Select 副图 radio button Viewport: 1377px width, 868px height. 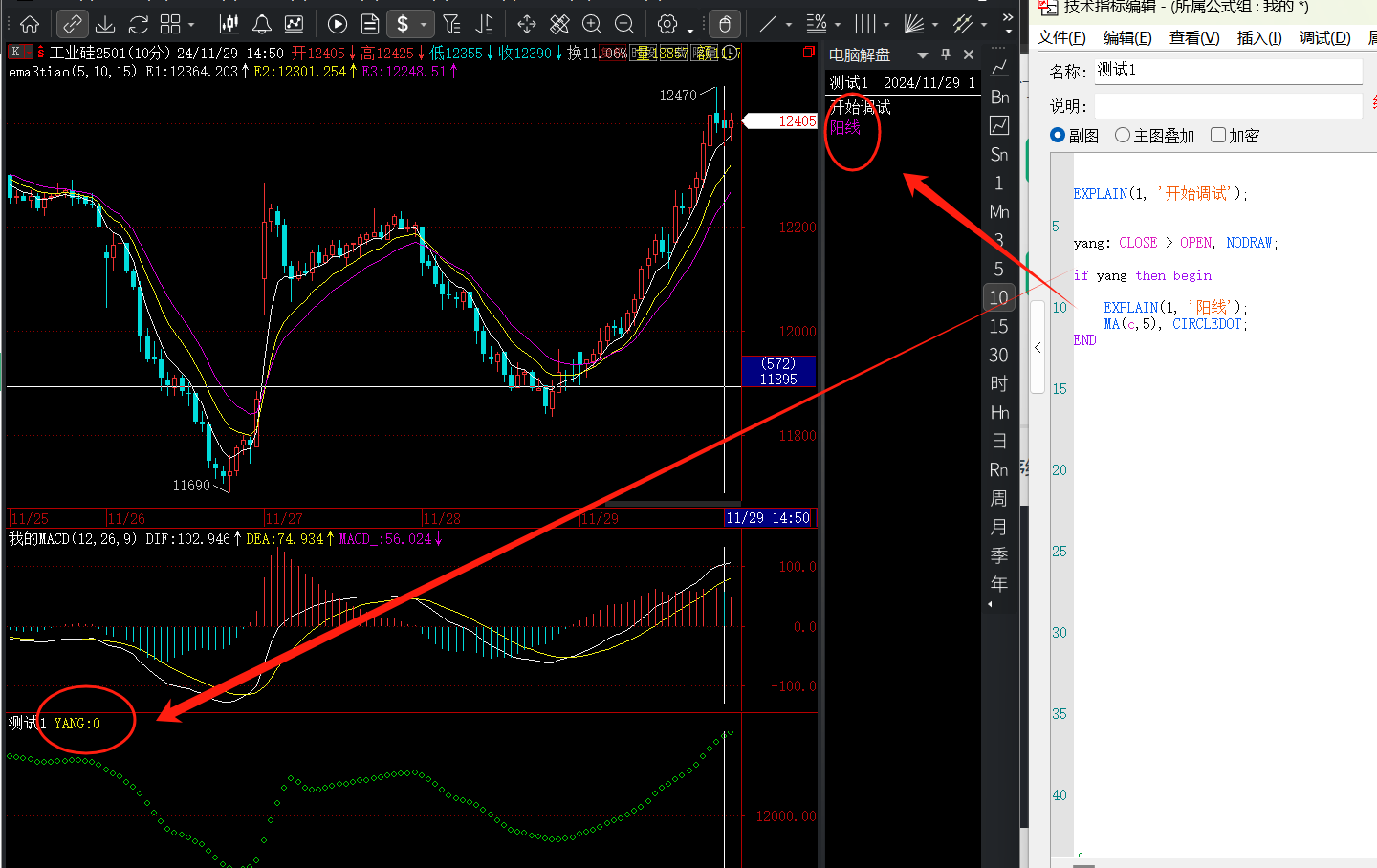pos(1058,136)
